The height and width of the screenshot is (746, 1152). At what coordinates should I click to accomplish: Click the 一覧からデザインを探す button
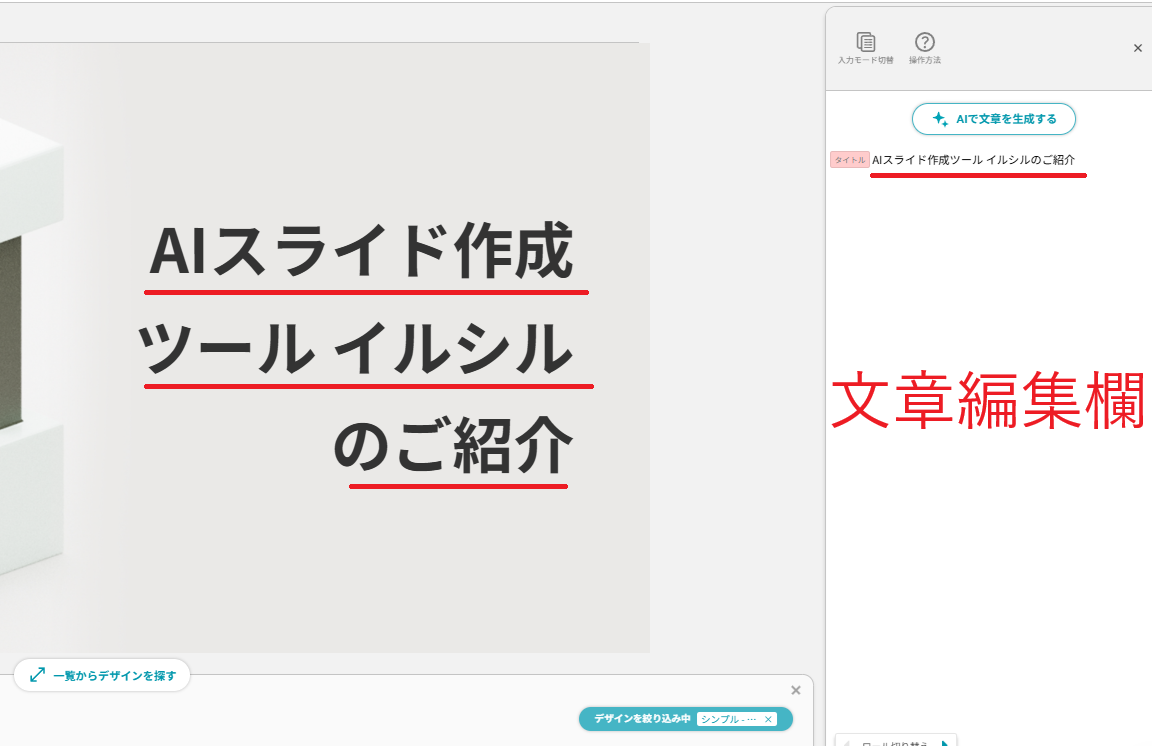[x=102, y=675]
